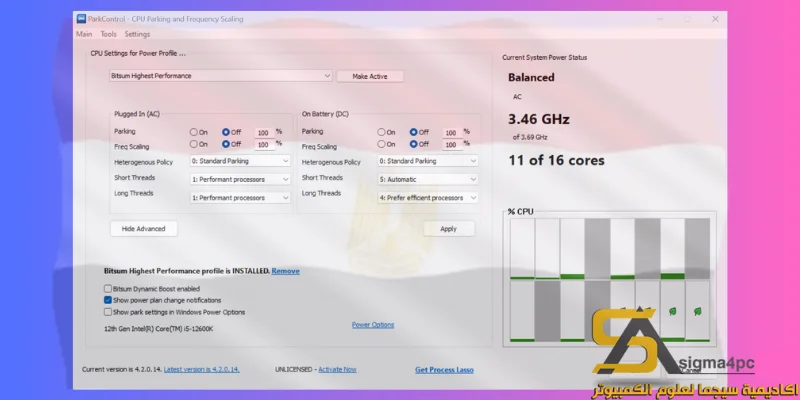Toggle Show power plan change notifications
The image size is (800, 400).
(x=108, y=301)
